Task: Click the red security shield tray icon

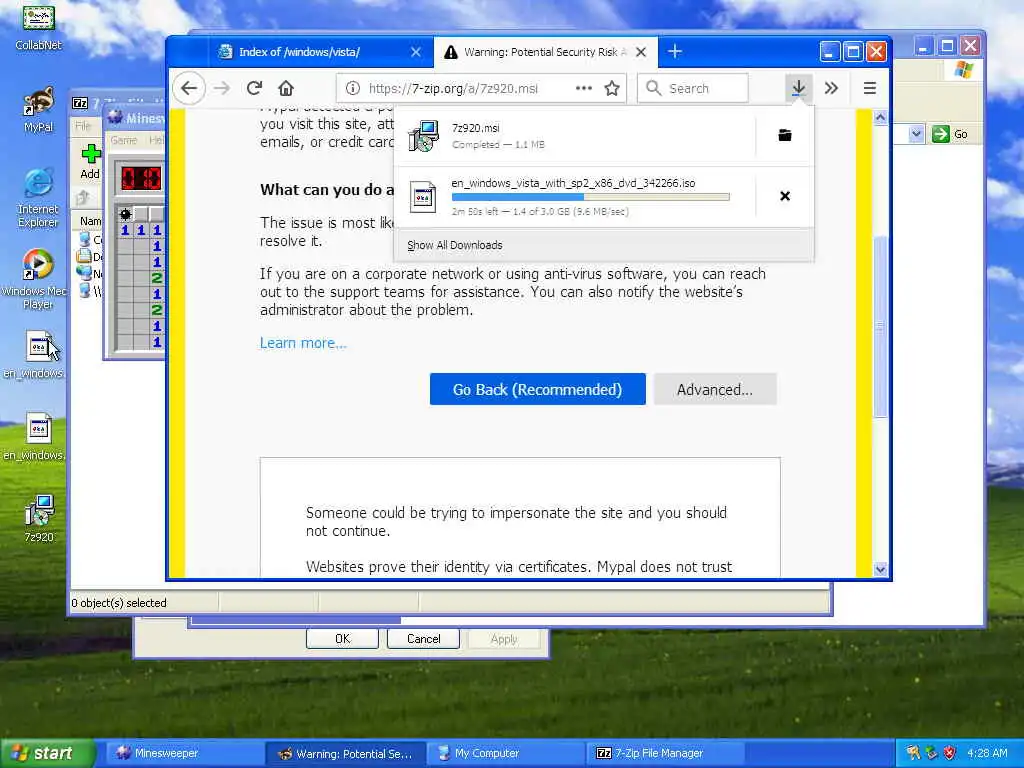Action: point(949,753)
